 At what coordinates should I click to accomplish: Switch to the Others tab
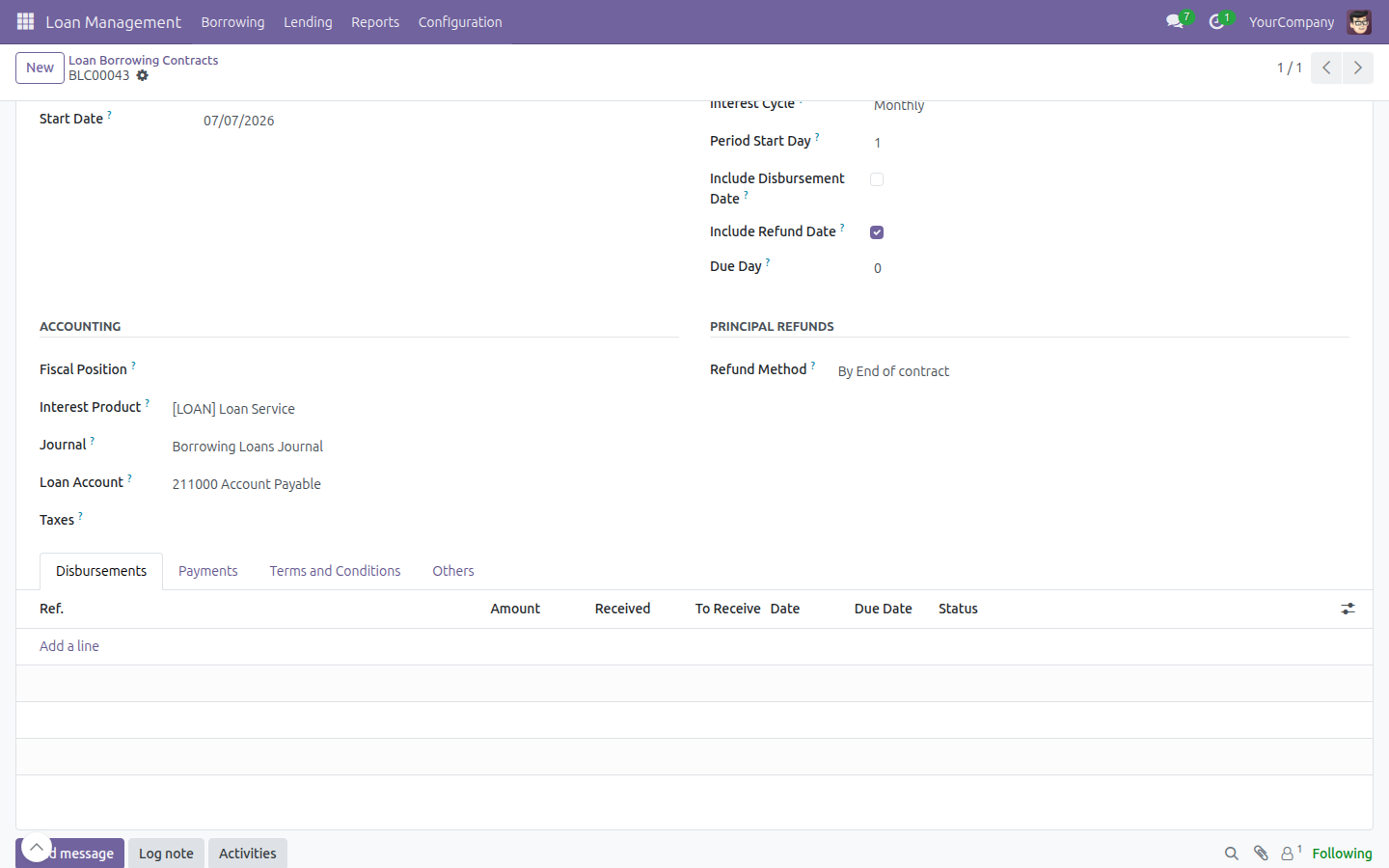tap(453, 571)
